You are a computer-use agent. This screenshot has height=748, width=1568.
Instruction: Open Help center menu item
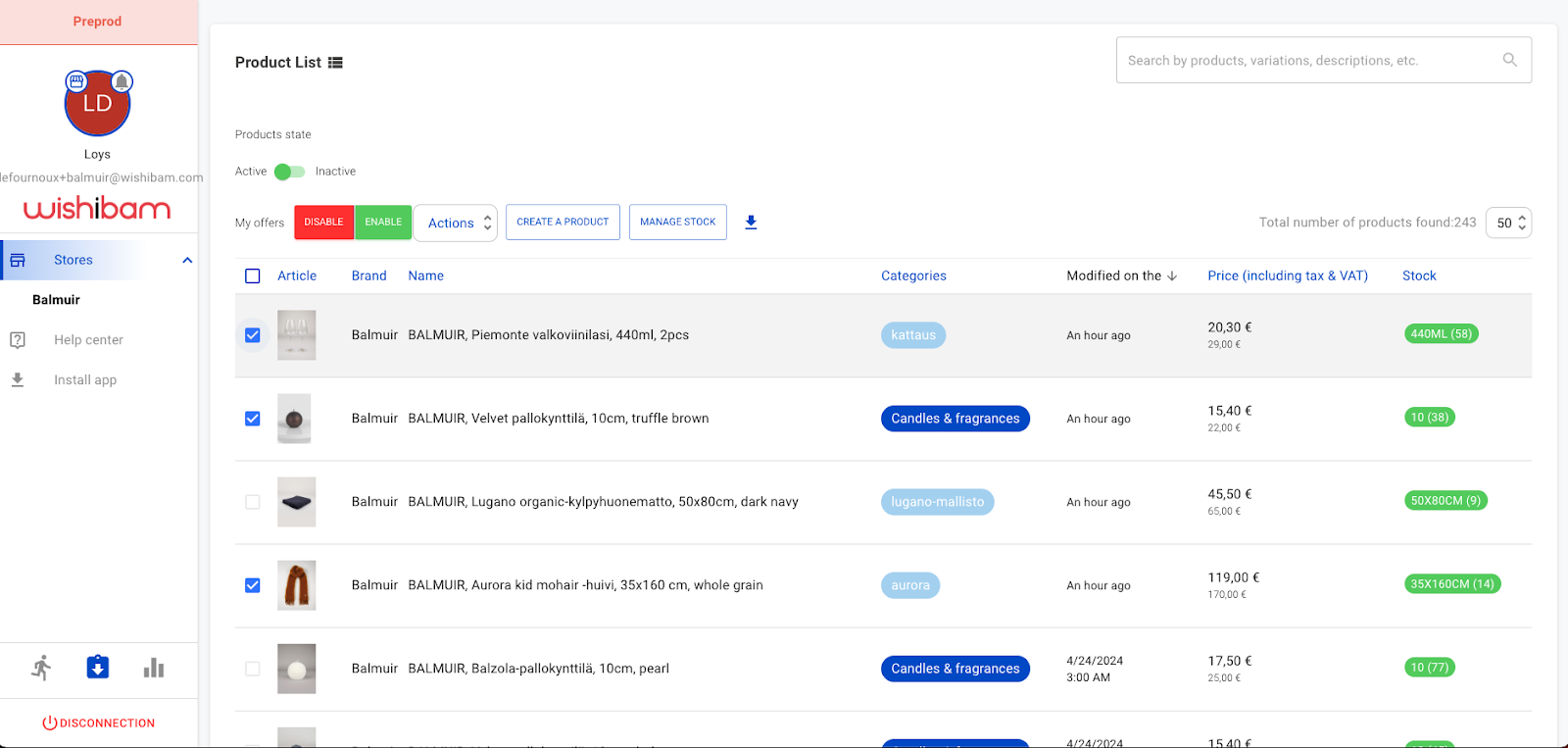click(88, 340)
